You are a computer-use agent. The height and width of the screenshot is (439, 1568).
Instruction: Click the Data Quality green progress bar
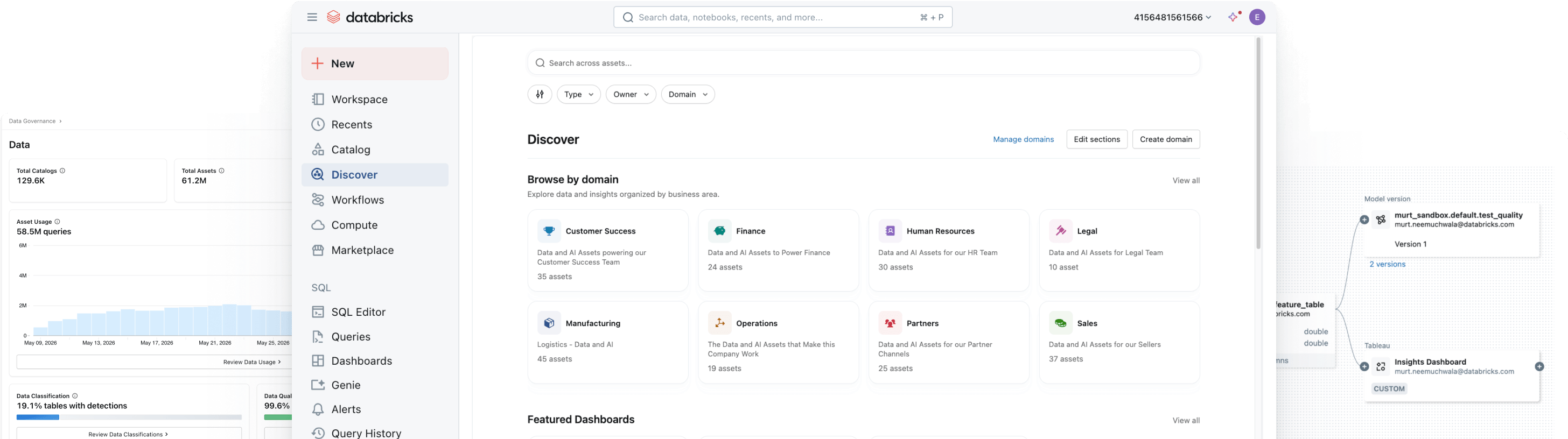click(x=278, y=417)
